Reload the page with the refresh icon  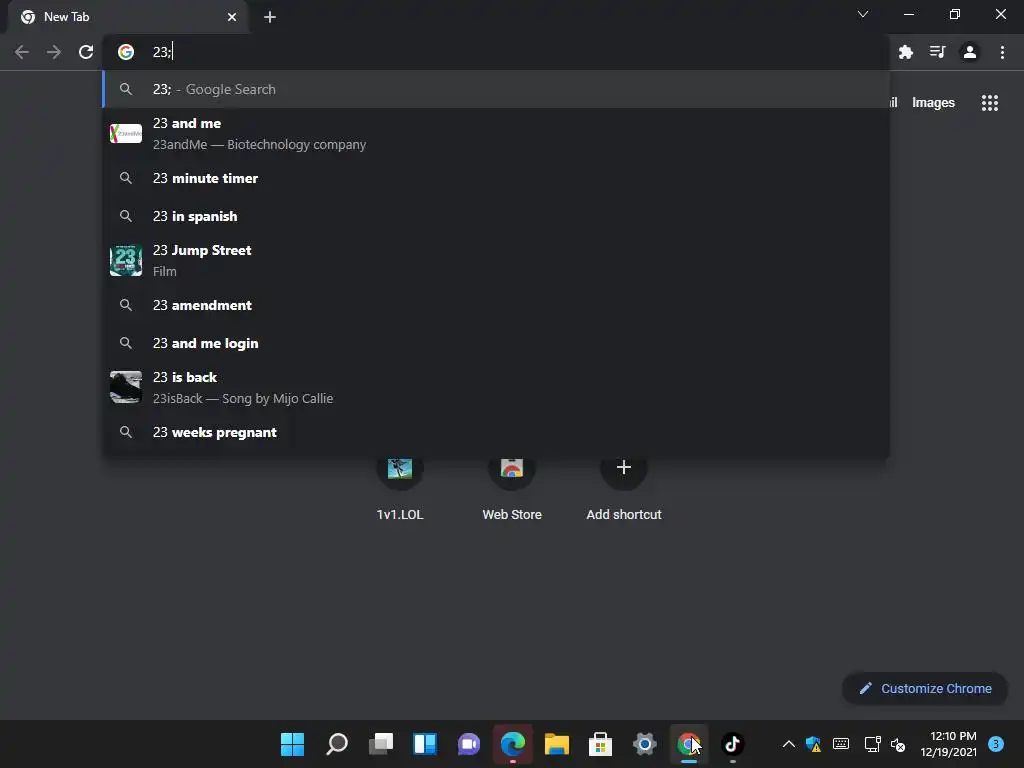86,52
